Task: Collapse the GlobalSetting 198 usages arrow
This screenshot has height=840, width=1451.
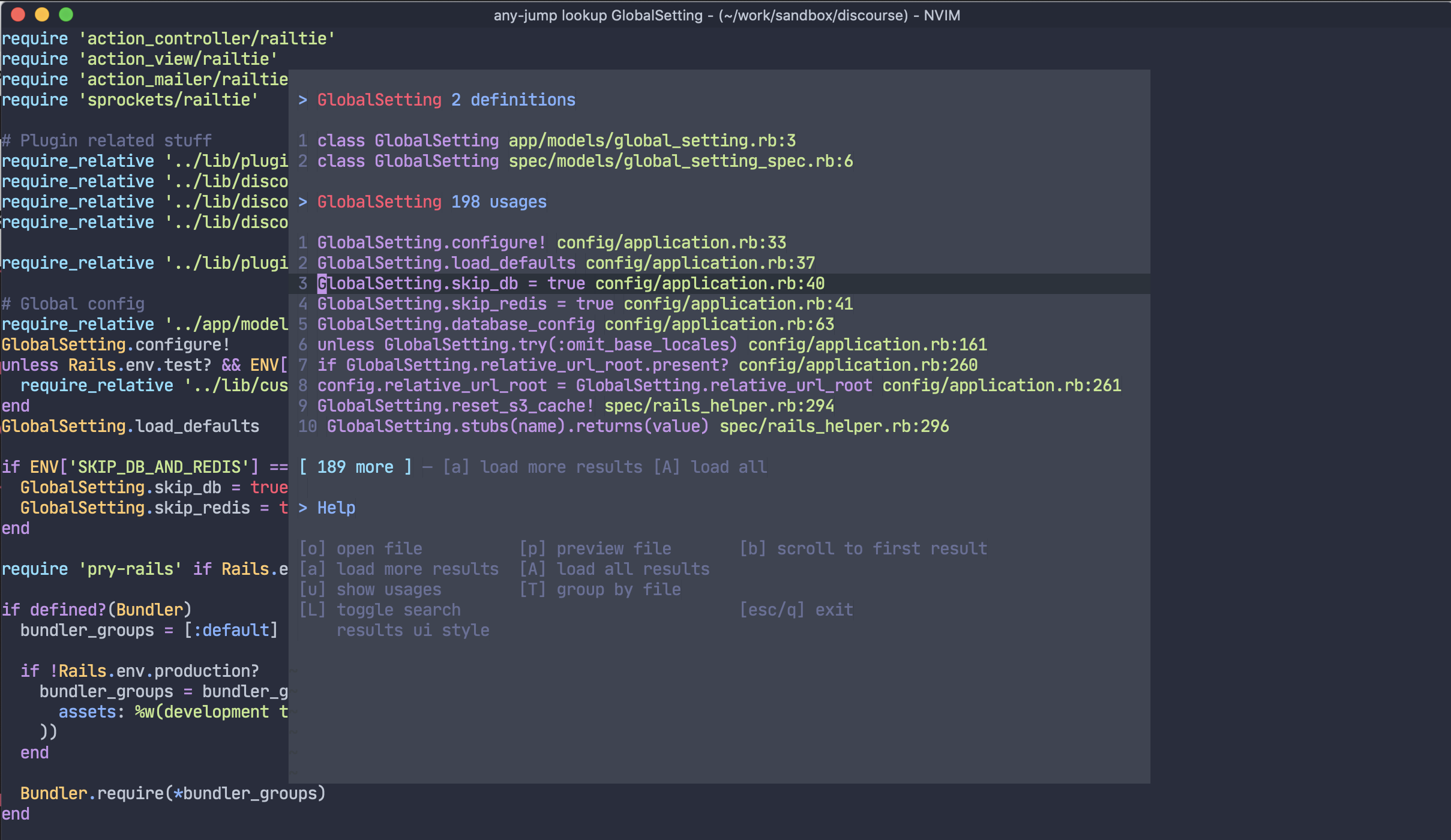Action: click(303, 202)
